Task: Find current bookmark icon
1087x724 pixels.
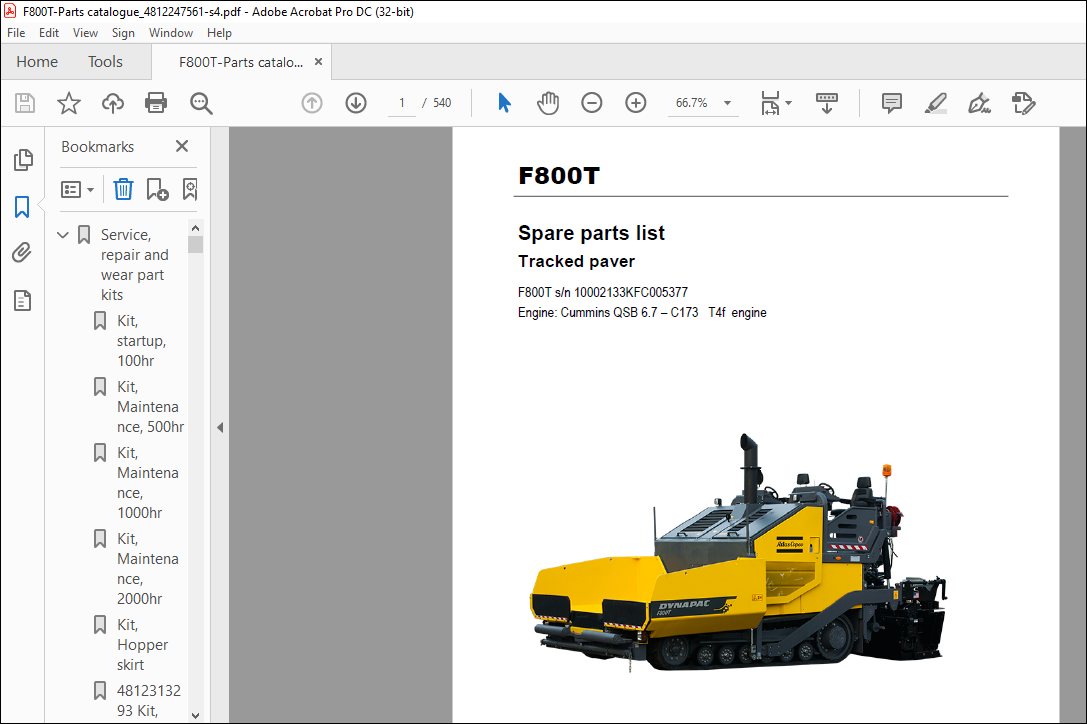Action: (x=190, y=189)
